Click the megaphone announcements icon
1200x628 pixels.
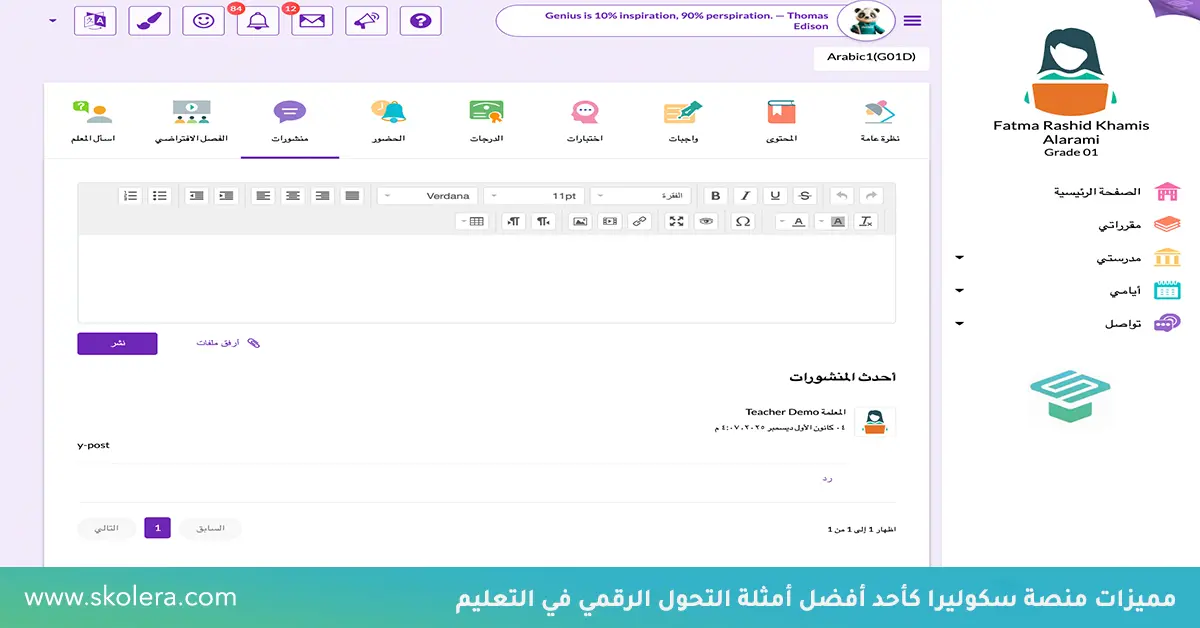[366, 20]
